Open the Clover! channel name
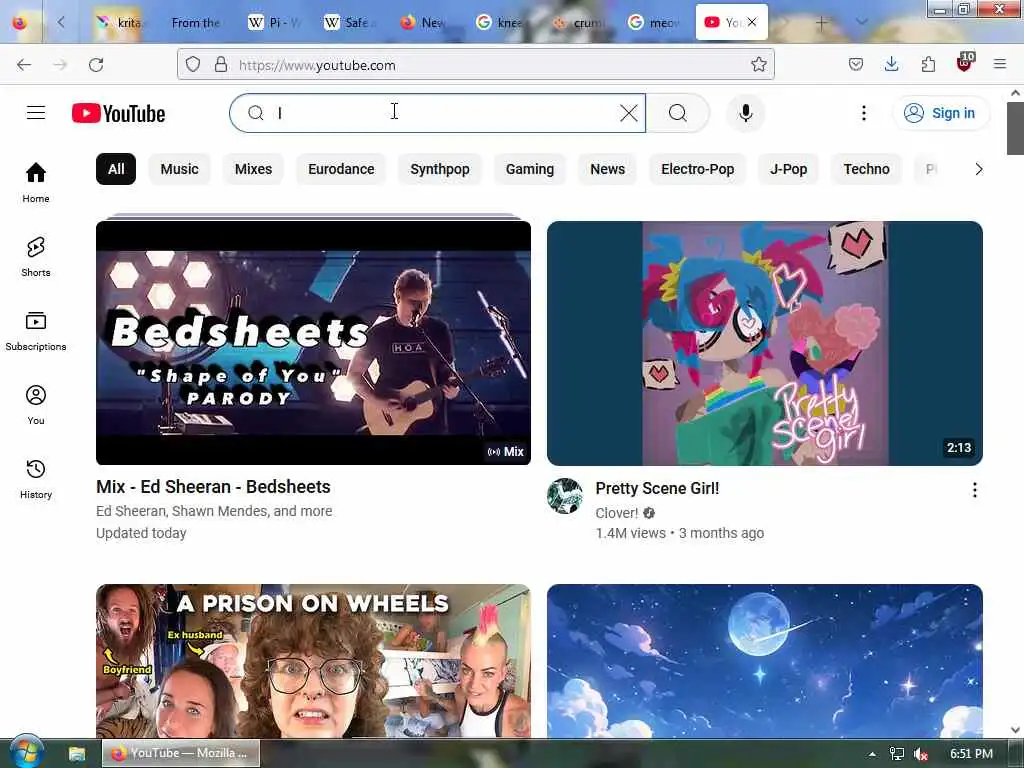The image size is (1024, 768). click(616, 513)
